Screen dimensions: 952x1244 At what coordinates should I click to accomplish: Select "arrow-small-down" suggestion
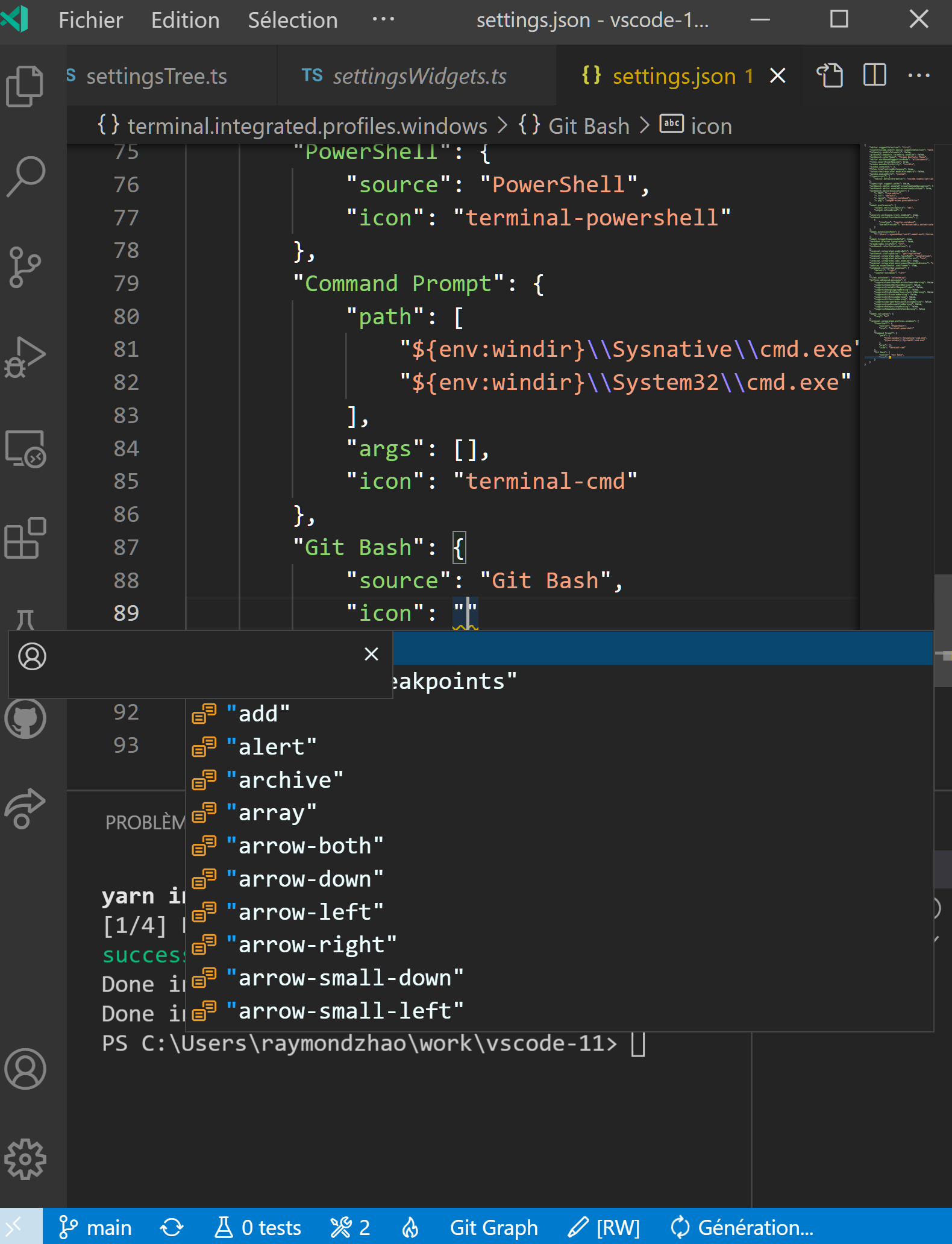(x=559, y=978)
